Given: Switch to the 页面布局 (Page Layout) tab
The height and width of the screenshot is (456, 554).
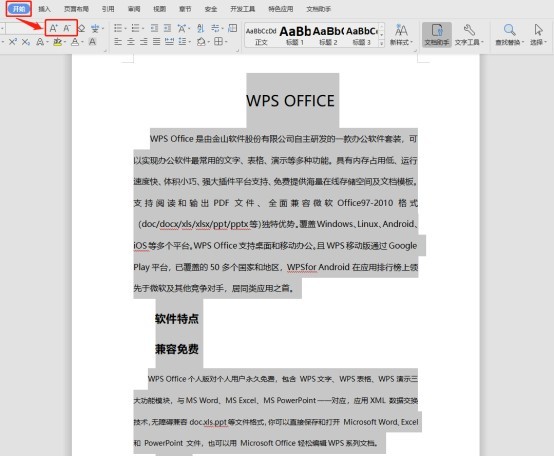Looking at the screenshot, I should coord(76,9).
